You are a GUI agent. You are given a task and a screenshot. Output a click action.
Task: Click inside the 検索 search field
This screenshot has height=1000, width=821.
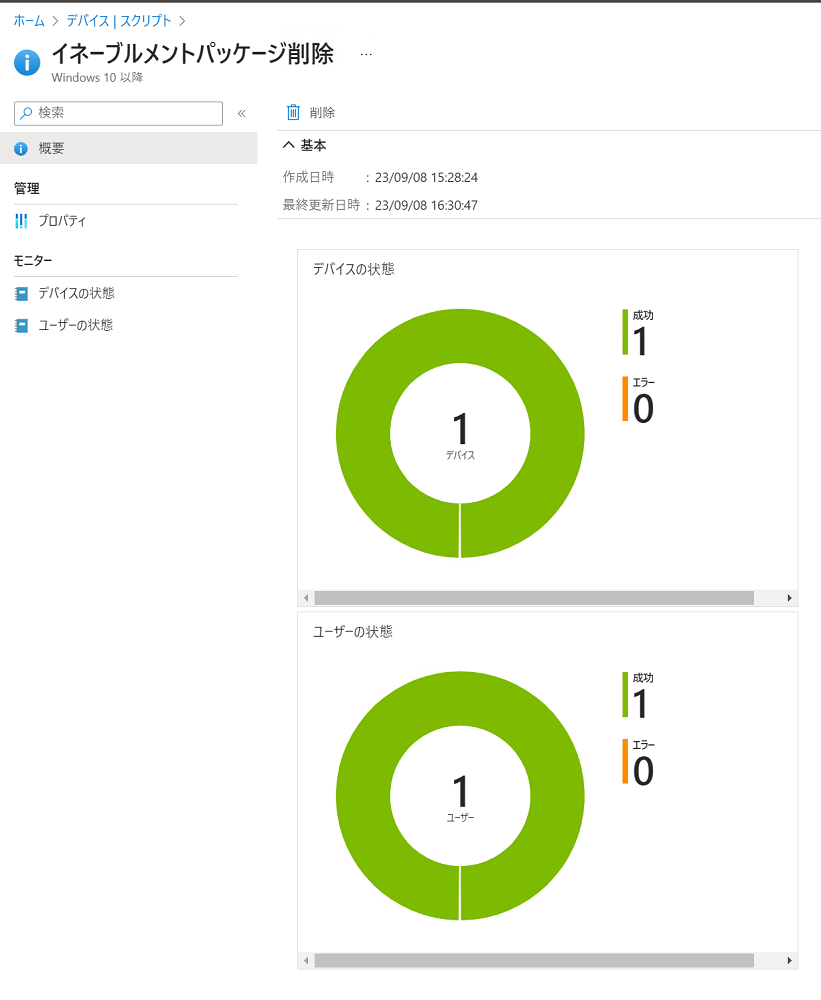click(125, 113)
